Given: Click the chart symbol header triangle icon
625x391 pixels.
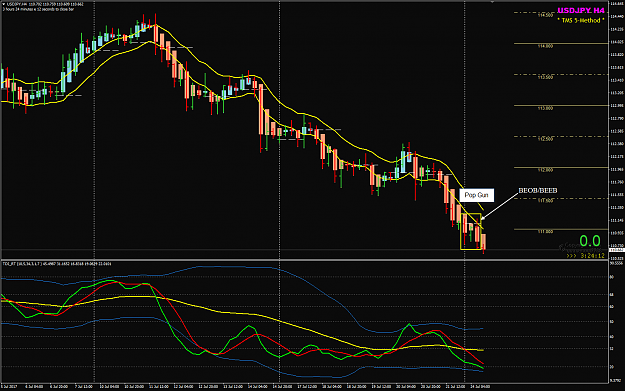Looking at the screenshot, I should (4, 4).
